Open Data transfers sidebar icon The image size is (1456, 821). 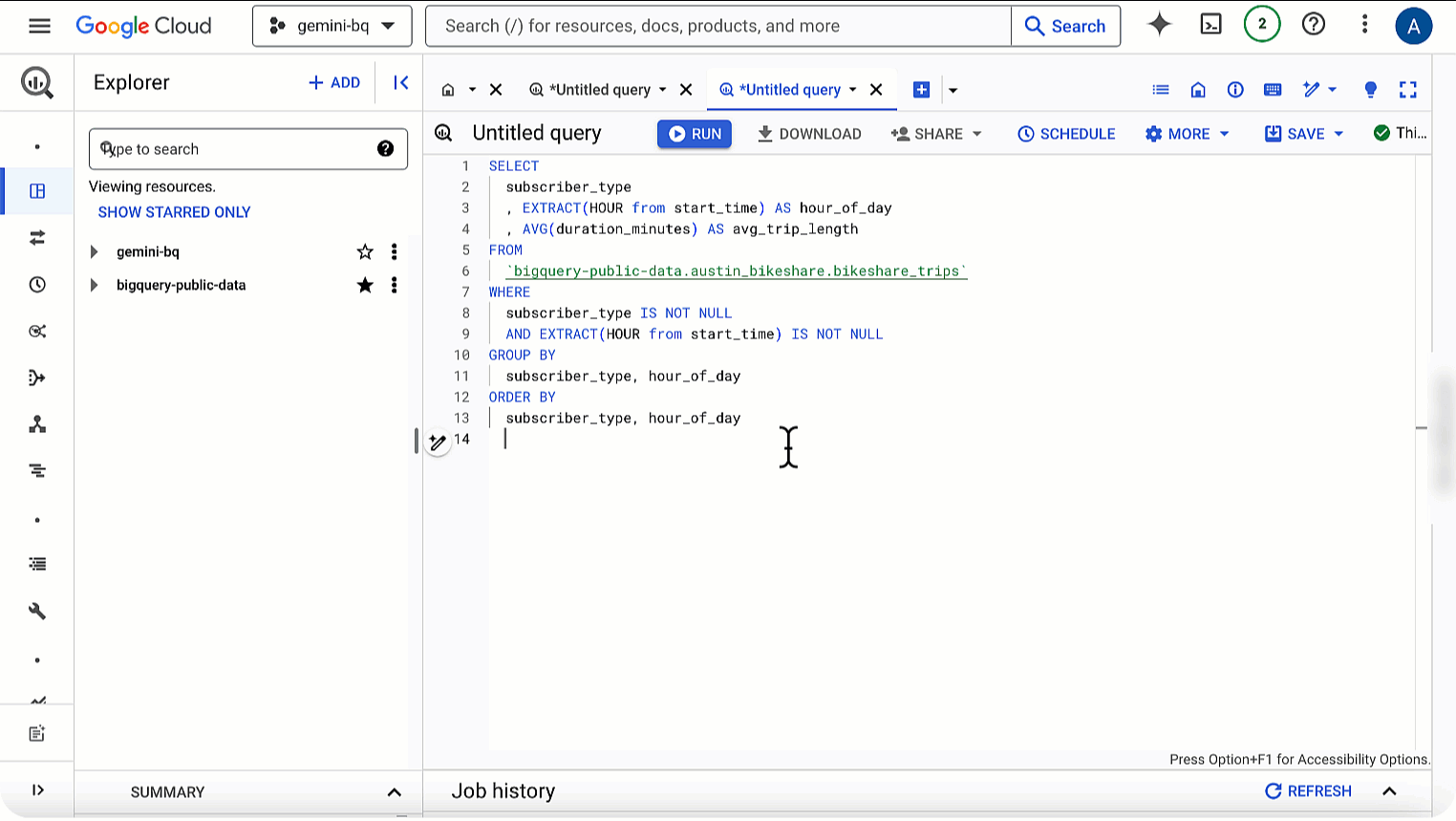37,238
